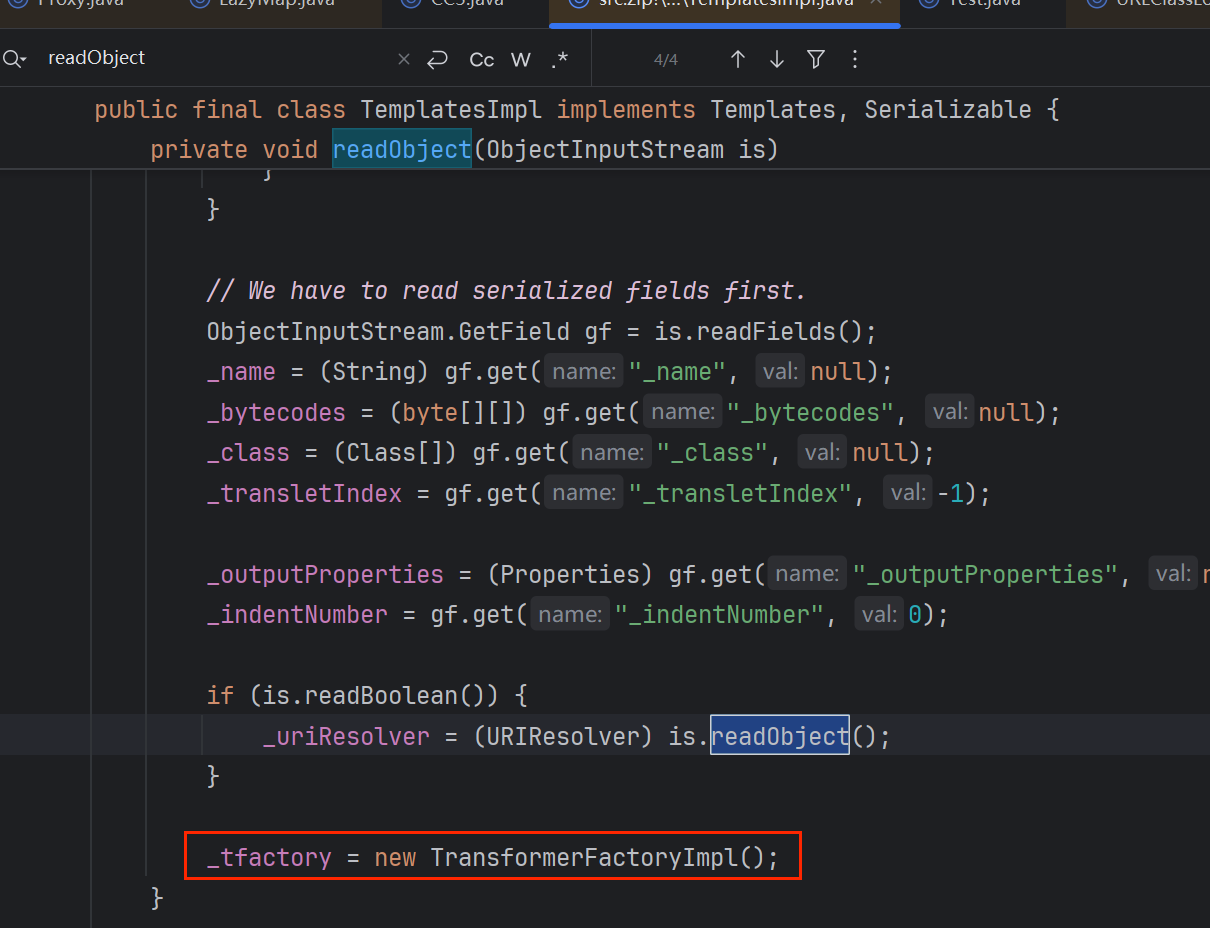Image resolution: width=1210 pixels, height=928 pixels.
Task: Insert new line in search field
Action: tap(437, 59)
